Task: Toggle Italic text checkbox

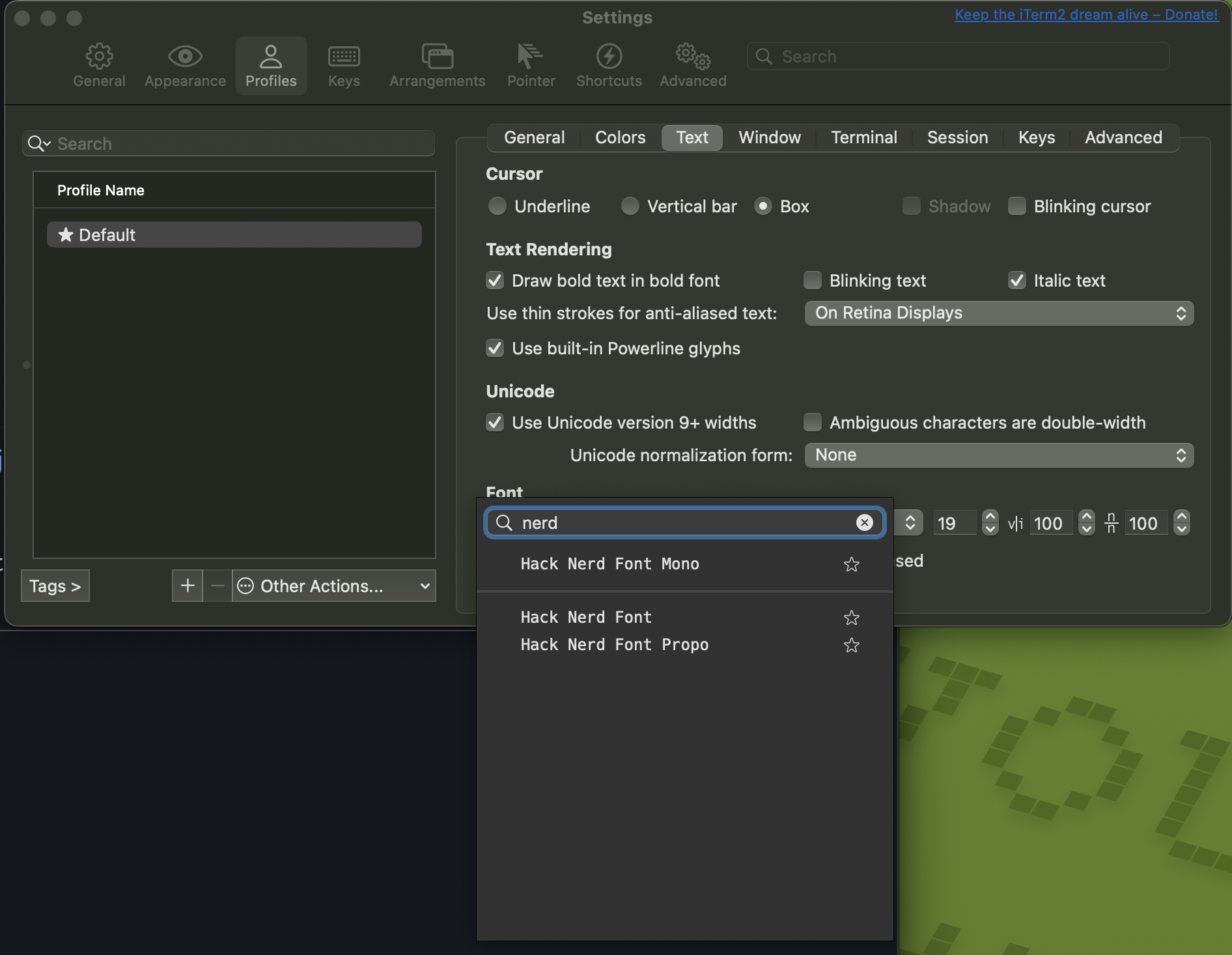Action: tap(1016, 280)
